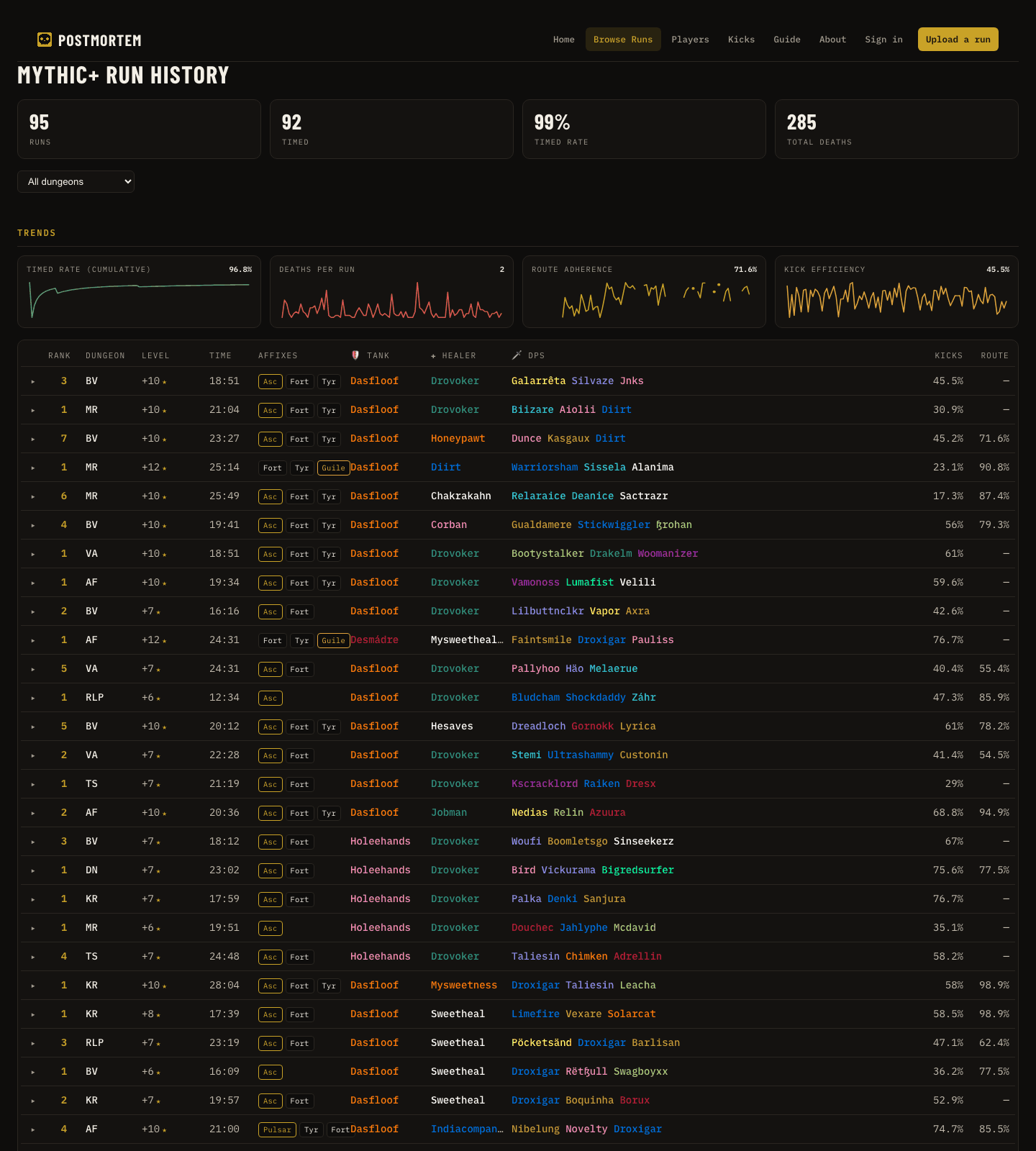
Task: Sort by the Rank column header
Action: pos(59,355)
